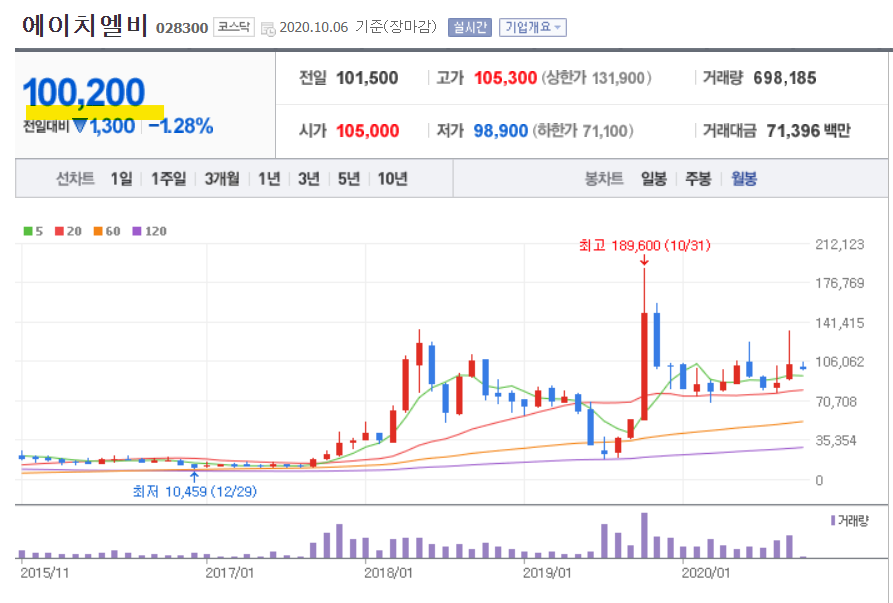Click the 코스닥 market badge
Viewport: 893px width, 603px height.
point(234,27)
